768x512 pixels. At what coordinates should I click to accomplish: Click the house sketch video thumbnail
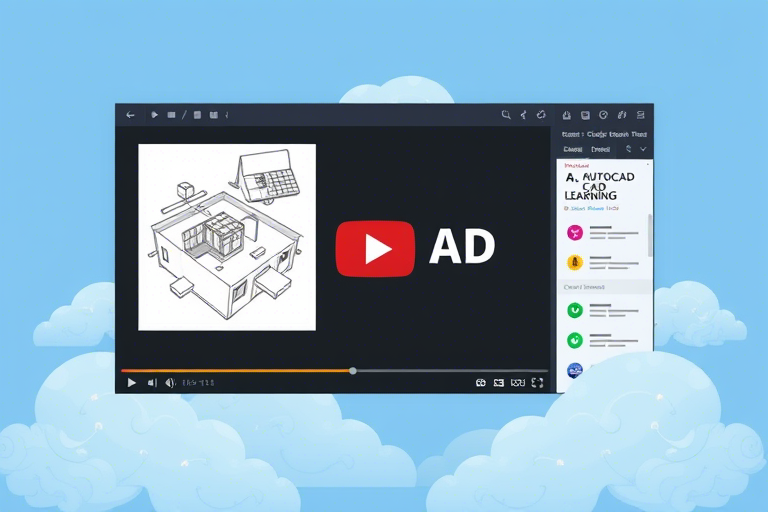click(x=227, y=237)
